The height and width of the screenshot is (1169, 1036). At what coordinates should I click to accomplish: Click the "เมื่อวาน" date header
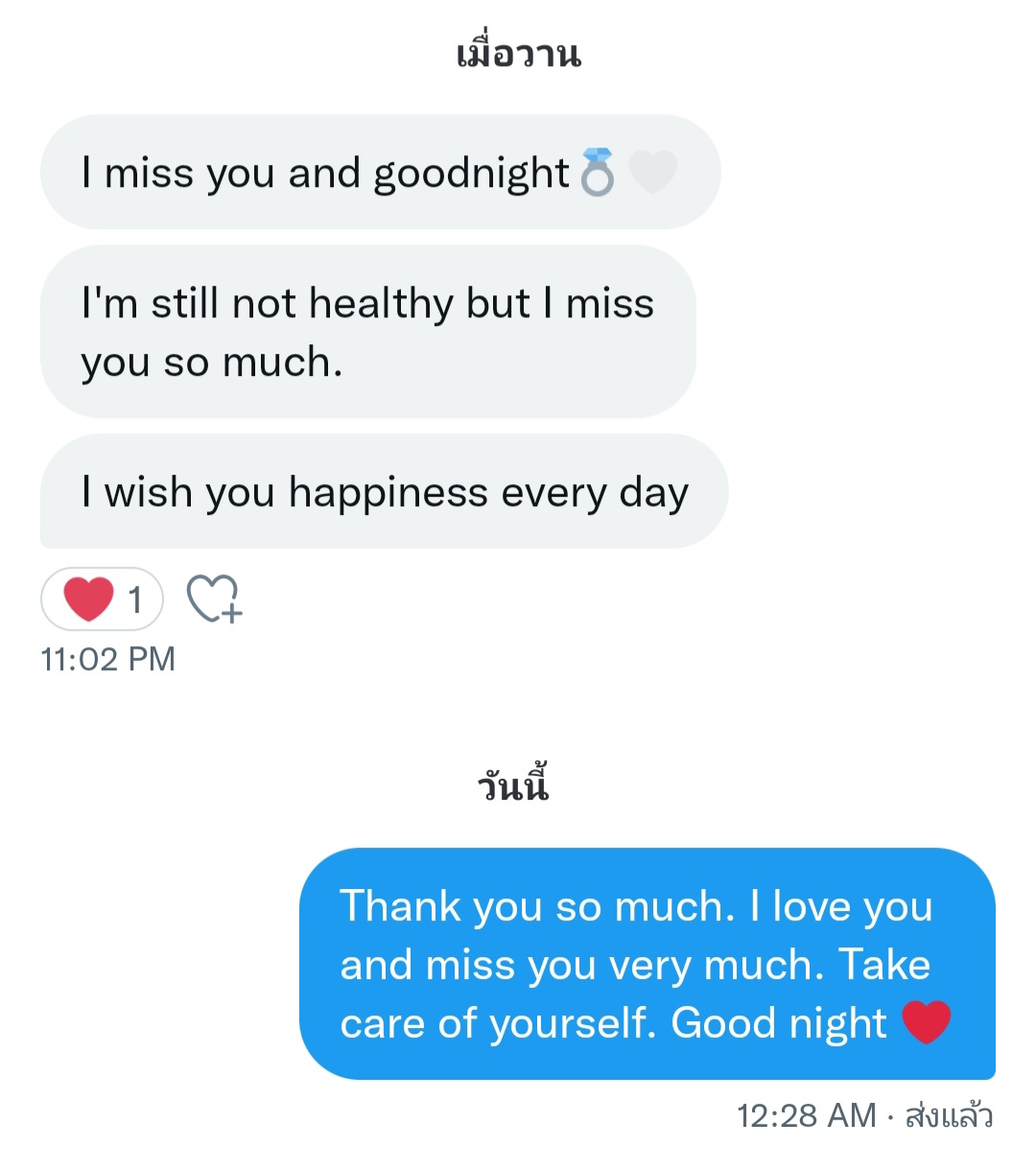(x=518, y=54)
